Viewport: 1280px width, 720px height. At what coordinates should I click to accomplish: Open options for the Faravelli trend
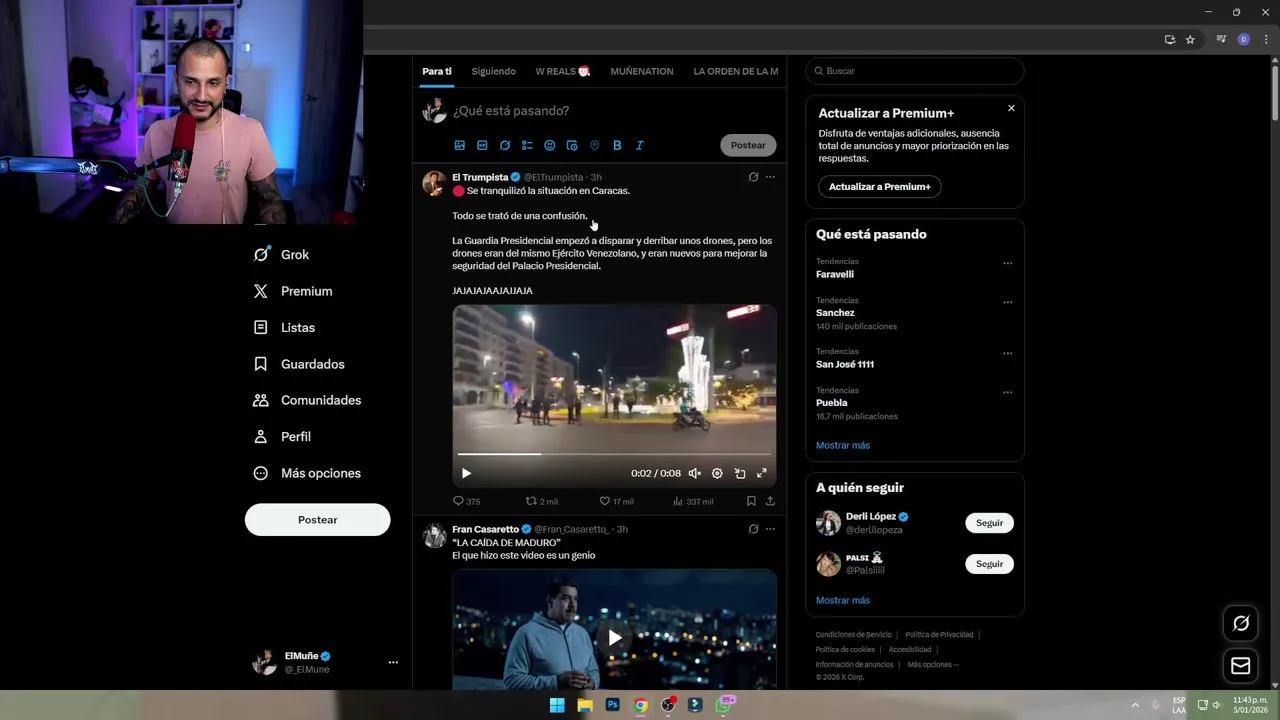pyautogui.click(x=1007, y=264)
